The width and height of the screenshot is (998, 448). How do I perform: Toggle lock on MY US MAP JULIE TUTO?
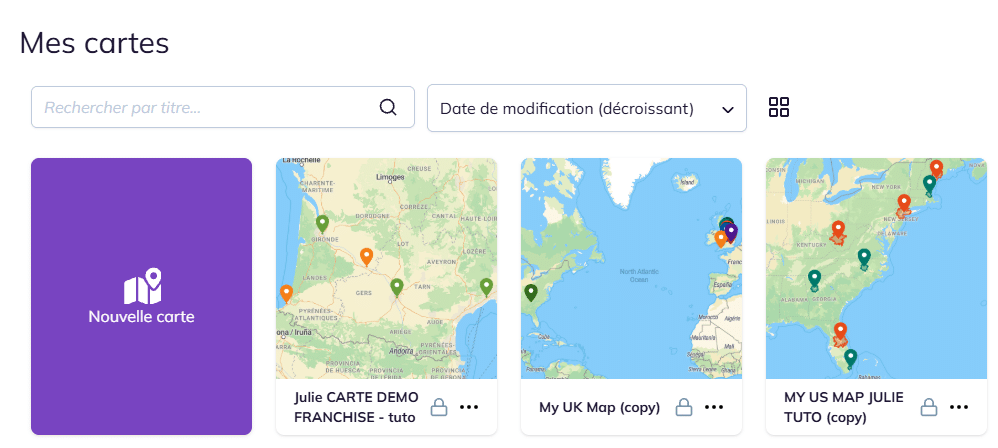click(929, 407)
